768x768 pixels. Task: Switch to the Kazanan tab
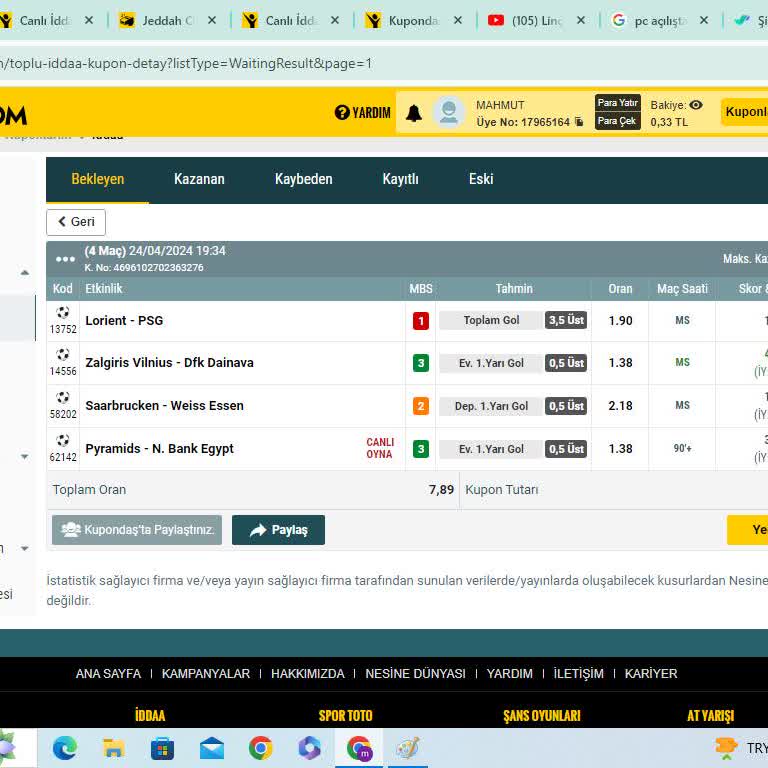coord(199,179)
